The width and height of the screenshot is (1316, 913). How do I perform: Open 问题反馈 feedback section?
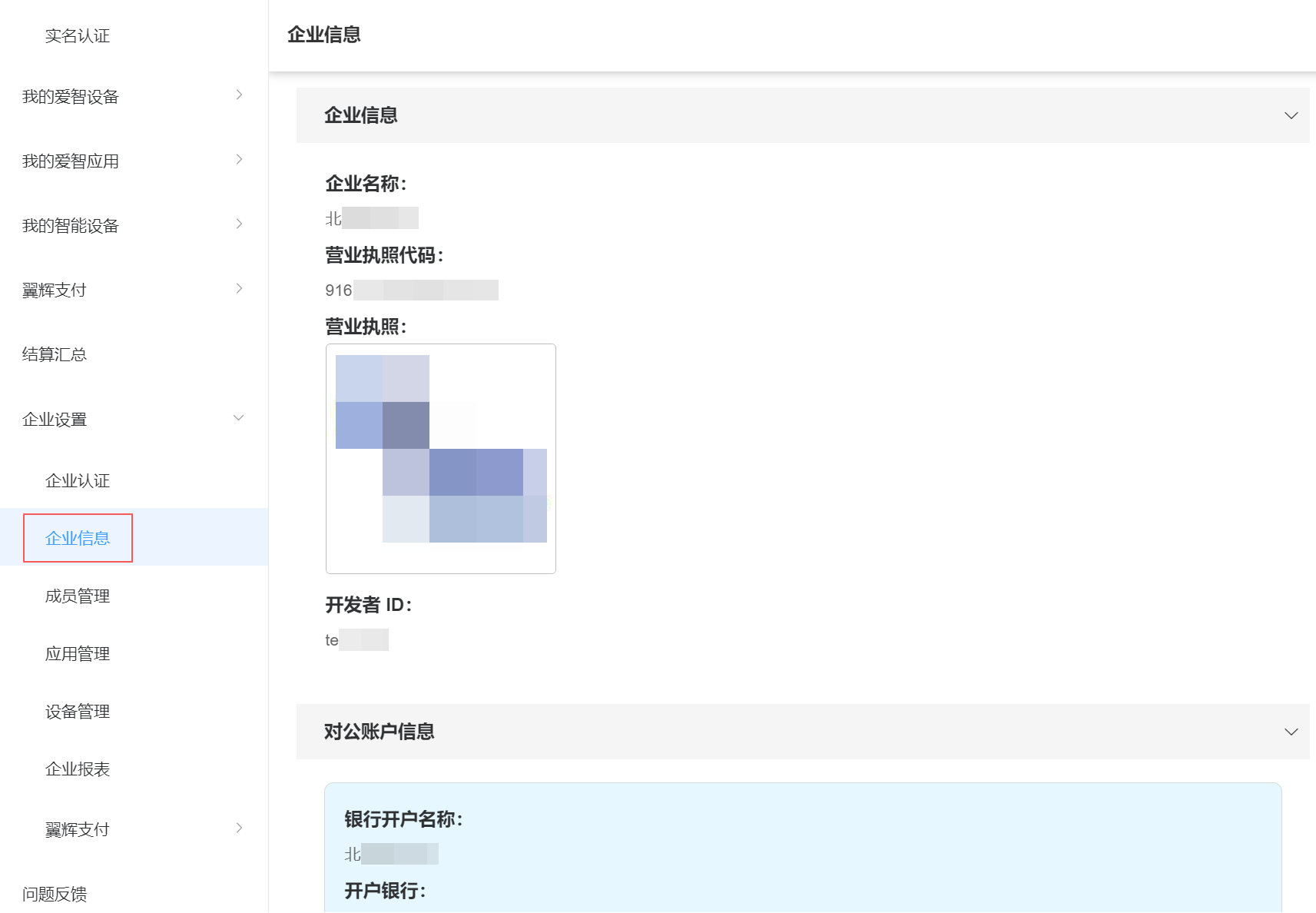point(54,895)
